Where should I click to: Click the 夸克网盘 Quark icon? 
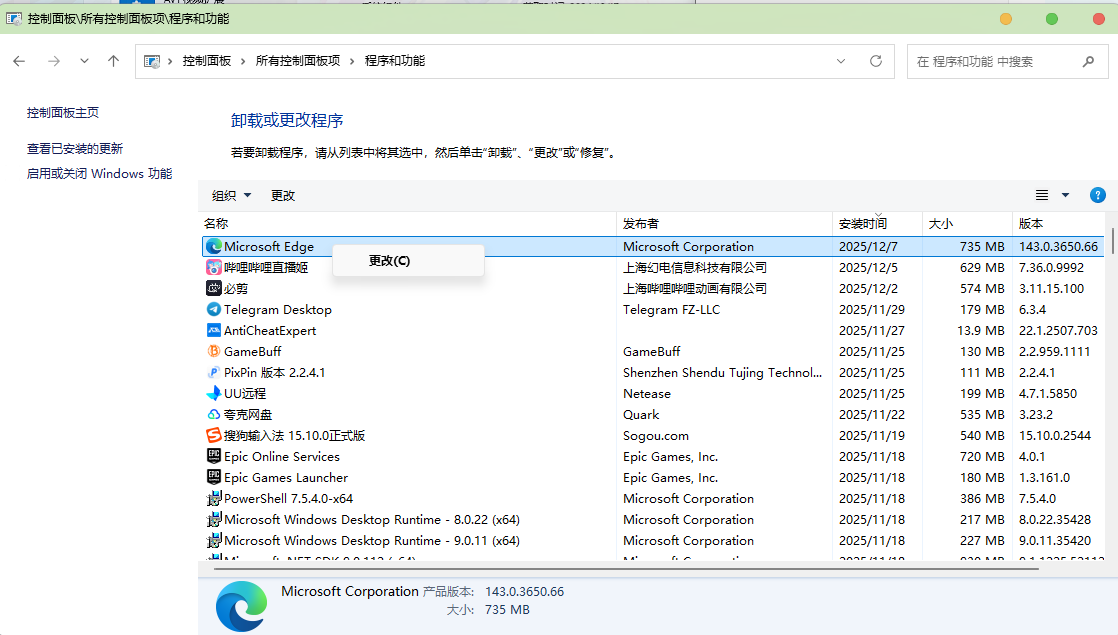tap(213, 414)
